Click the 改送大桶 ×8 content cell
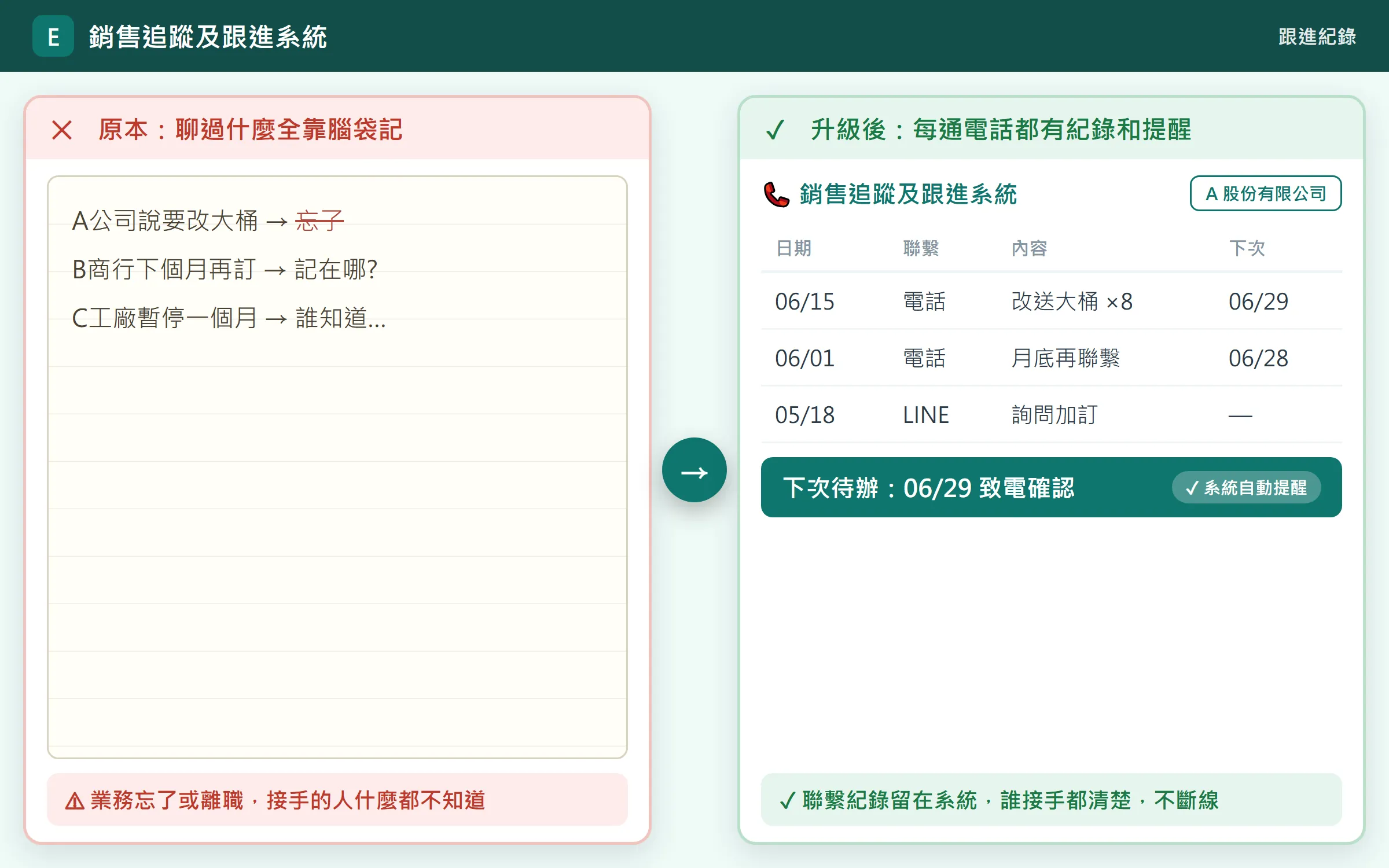 [1072, 301]
